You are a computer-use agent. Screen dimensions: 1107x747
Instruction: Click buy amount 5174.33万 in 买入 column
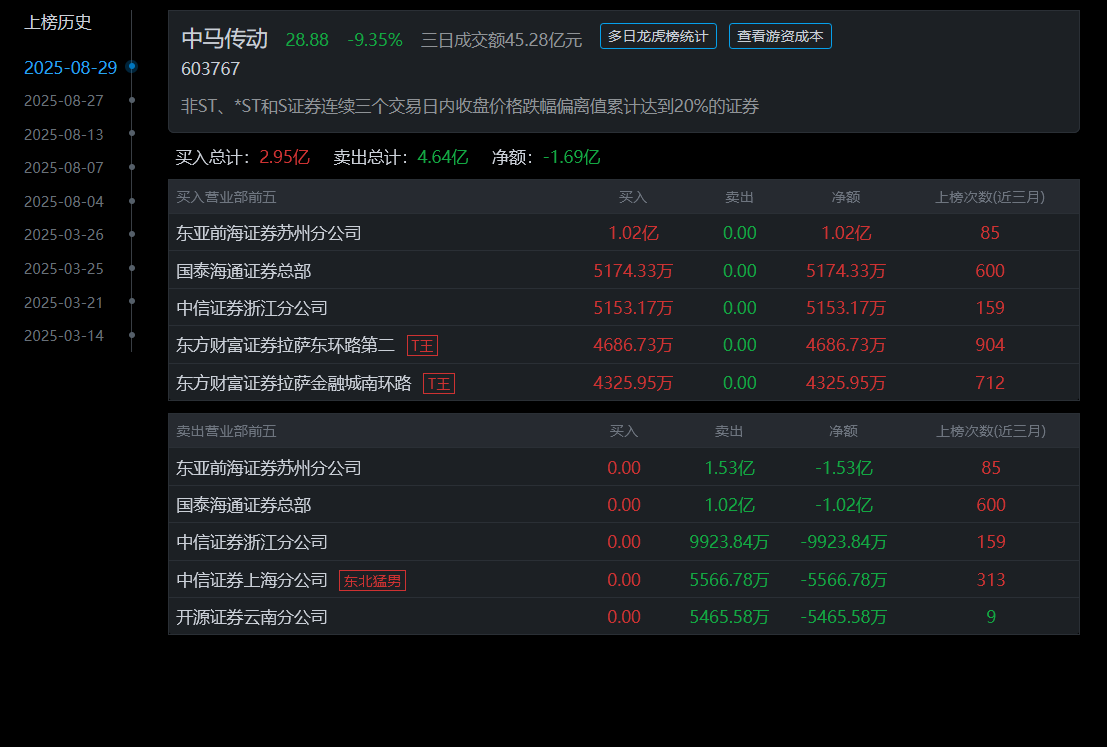tap(633, 271)
